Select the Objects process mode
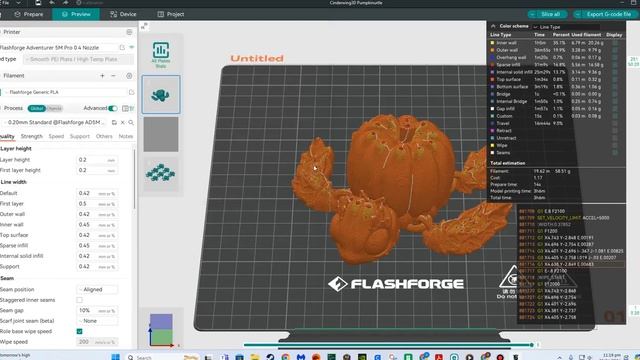The image size is (640, 360). 54,108
